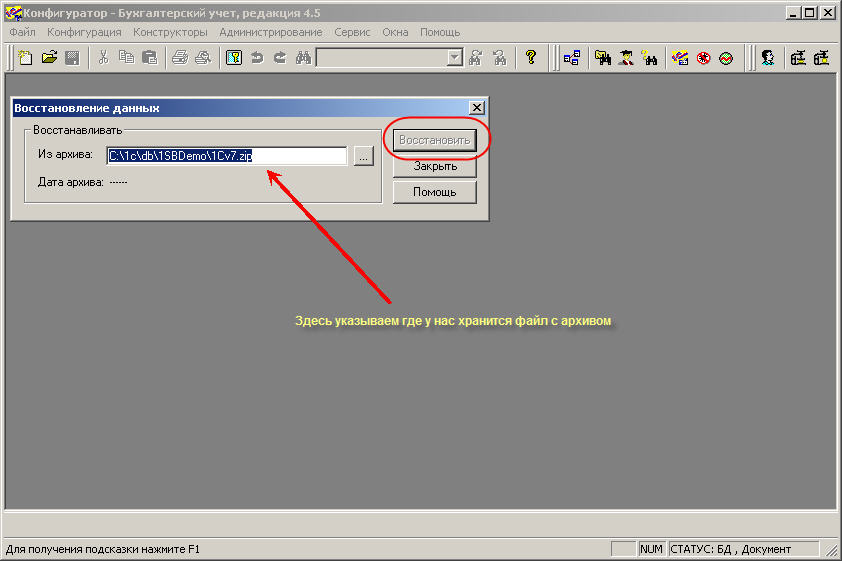
Task: Click the yellow key toolbar icon
Action: (x=234, y=57)
